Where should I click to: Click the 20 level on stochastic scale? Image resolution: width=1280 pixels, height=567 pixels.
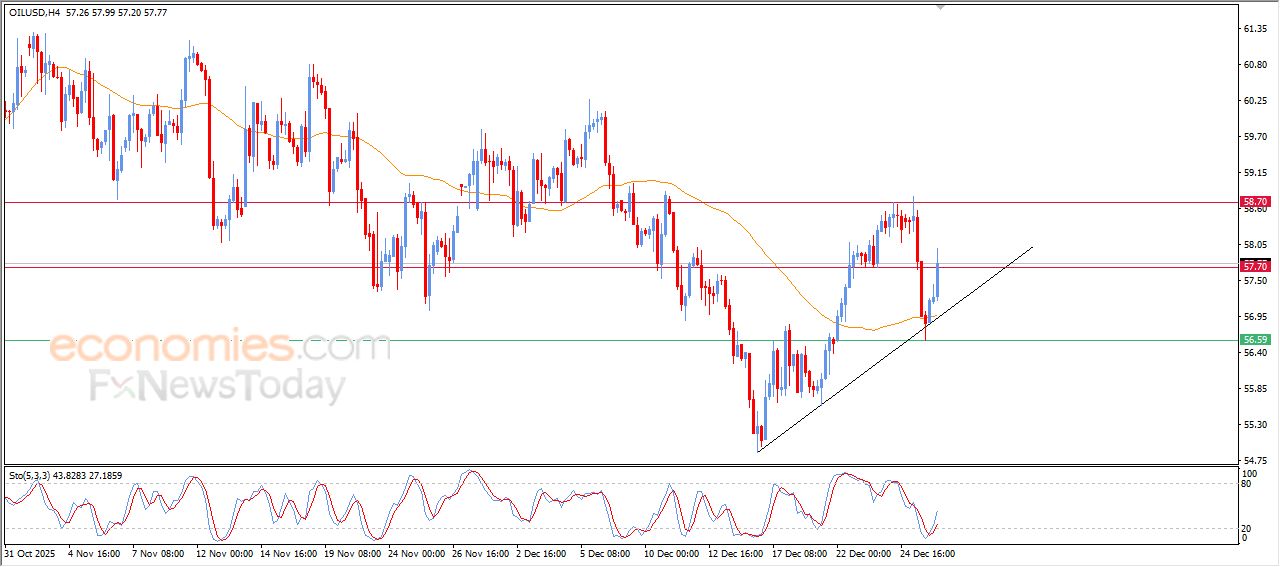pos(1247,527)
